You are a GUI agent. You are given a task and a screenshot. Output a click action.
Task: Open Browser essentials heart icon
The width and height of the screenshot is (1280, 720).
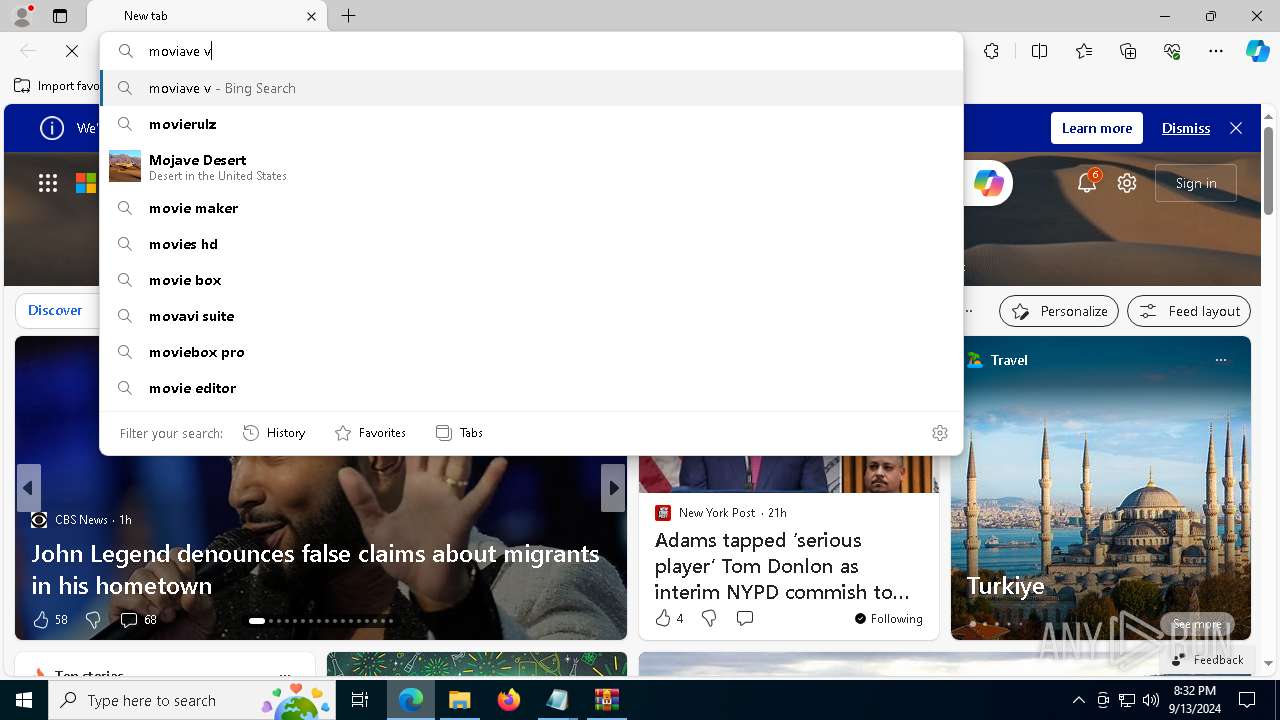pos(1172,51)
